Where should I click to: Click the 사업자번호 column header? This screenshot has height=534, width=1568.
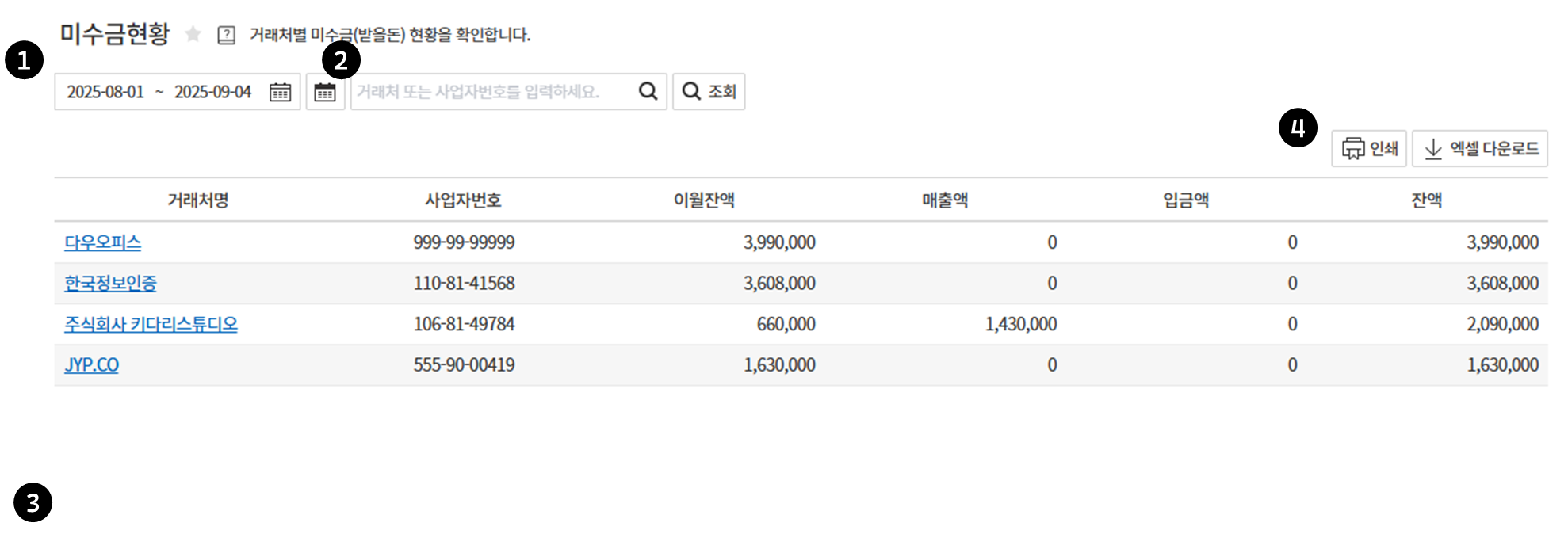click(x=463, y=200)
